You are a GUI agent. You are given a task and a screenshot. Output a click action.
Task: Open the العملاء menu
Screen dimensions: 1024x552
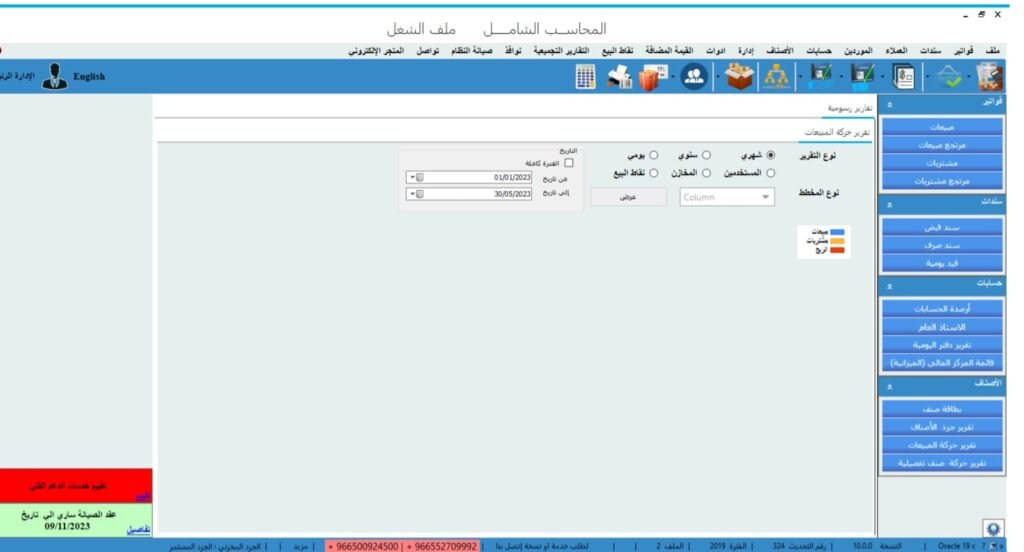(x=896, y=50)
